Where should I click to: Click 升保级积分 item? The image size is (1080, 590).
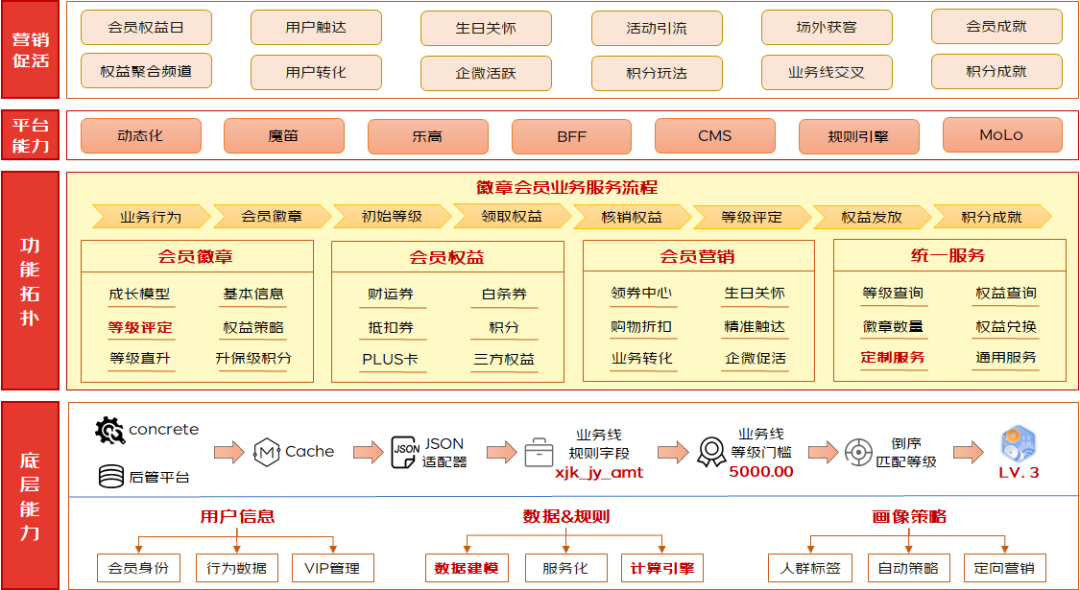click(253, 358)
